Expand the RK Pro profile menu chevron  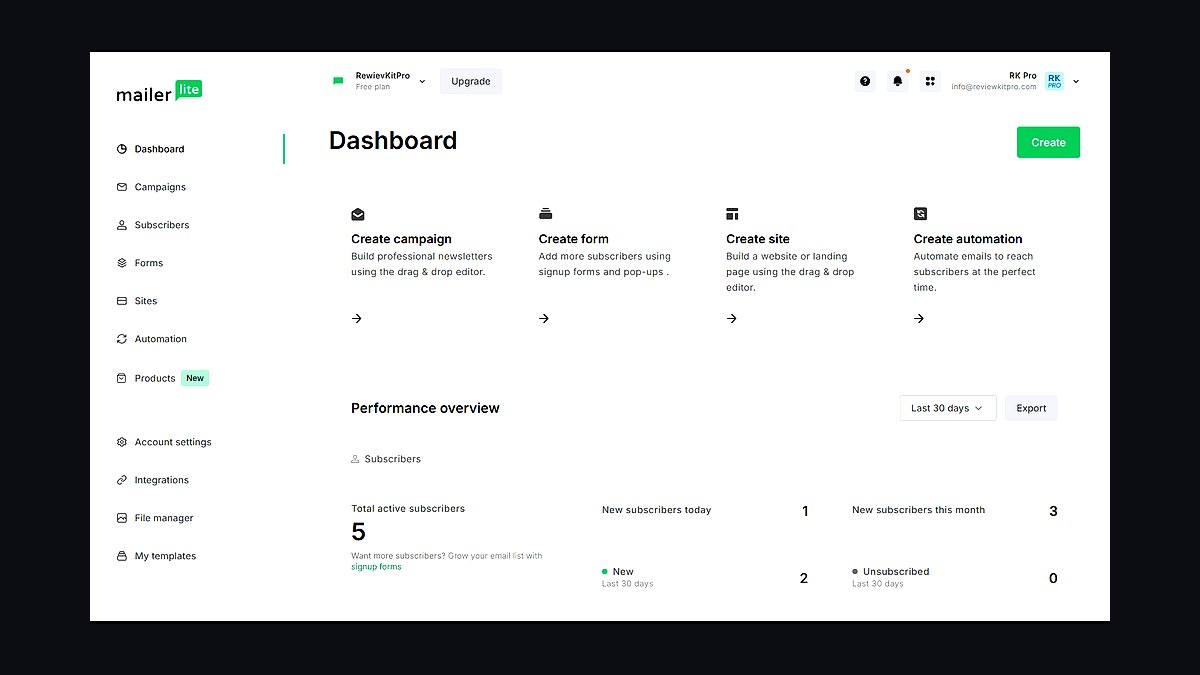coord(1076,82)
